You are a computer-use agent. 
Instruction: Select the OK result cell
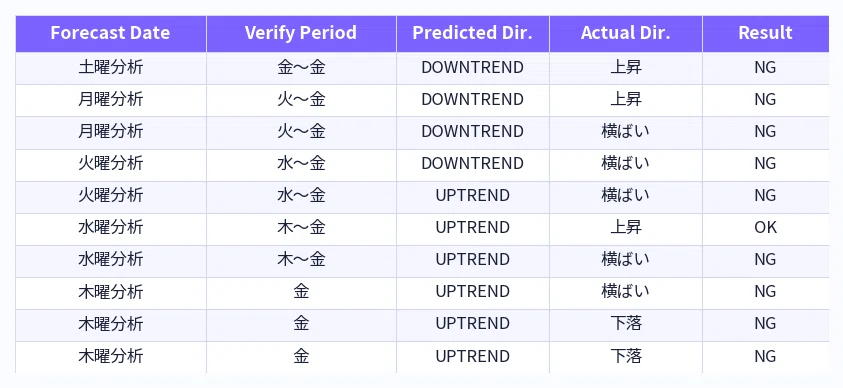[766, 228]
